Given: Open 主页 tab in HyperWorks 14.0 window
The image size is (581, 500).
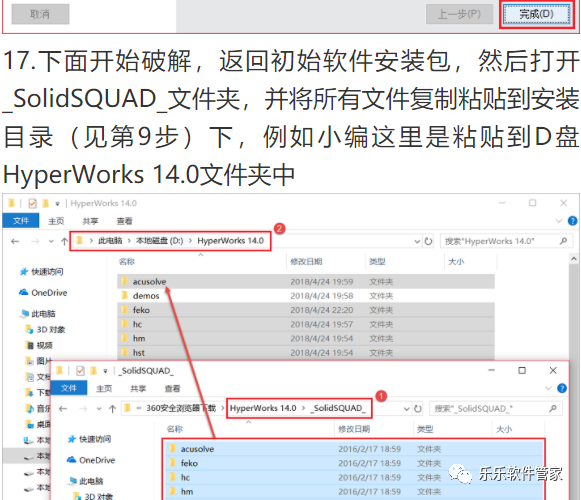Looking at the screenshot, I should 56,221.
